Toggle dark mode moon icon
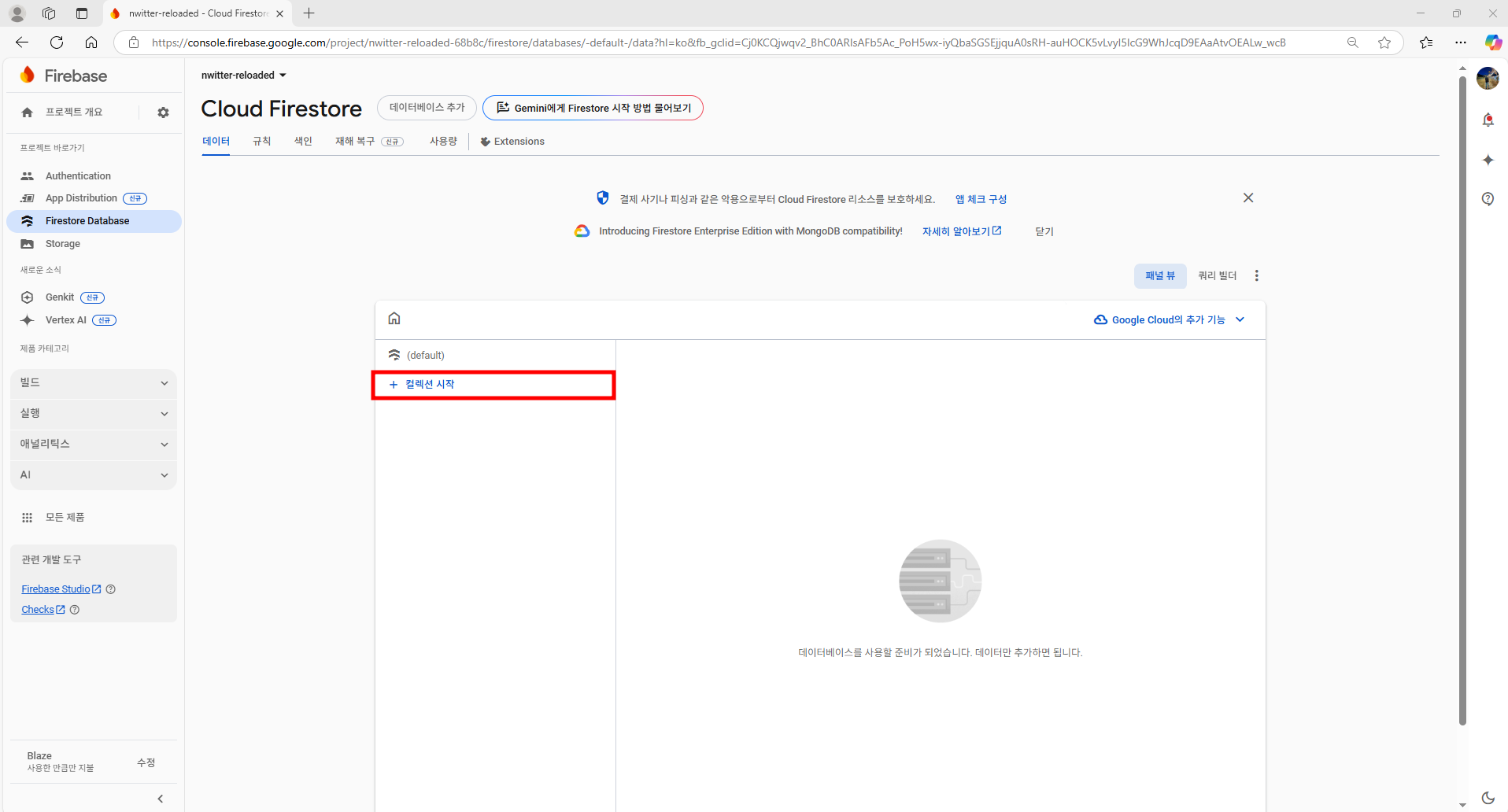1508x812 pixels. (1488, 798)
